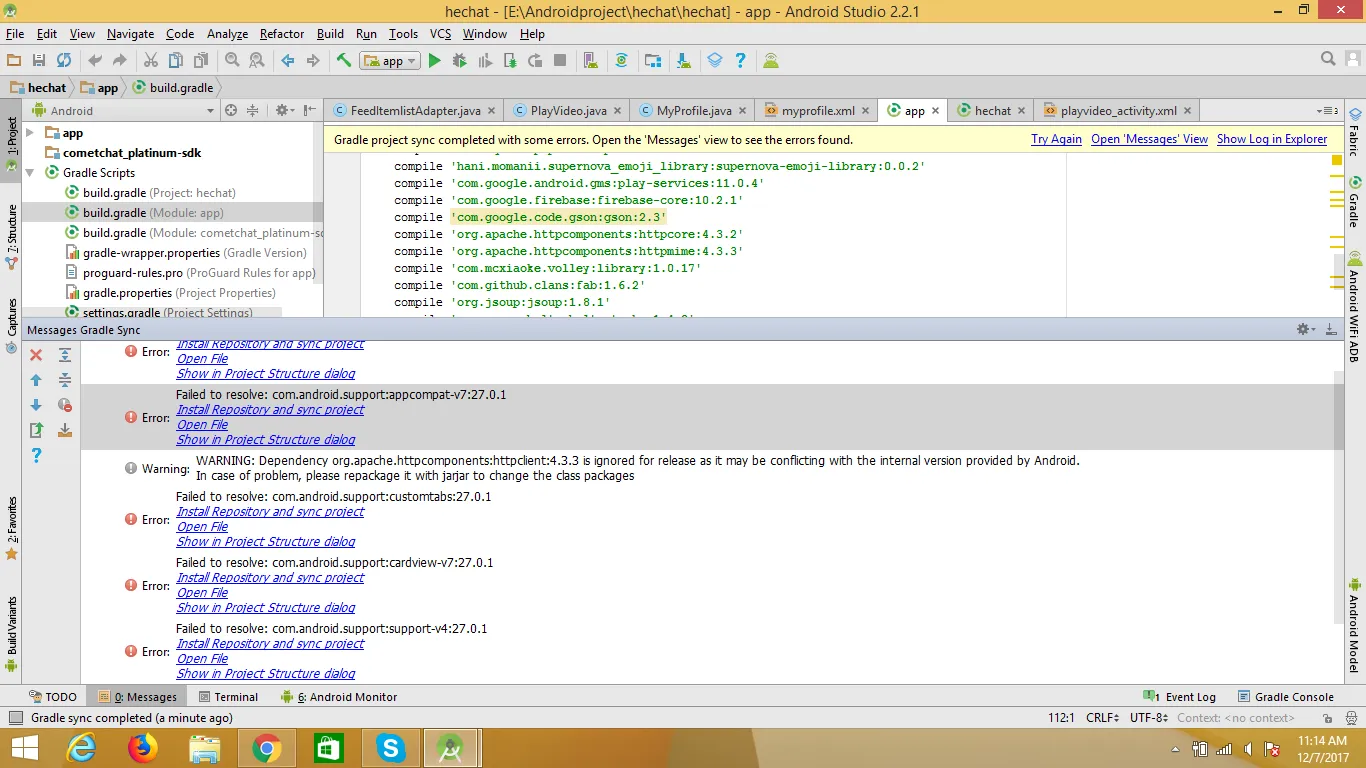Select build.gradle (Project: hechat) file
The width and height of the screenshot is (1366, 768).
pos(159,193)
